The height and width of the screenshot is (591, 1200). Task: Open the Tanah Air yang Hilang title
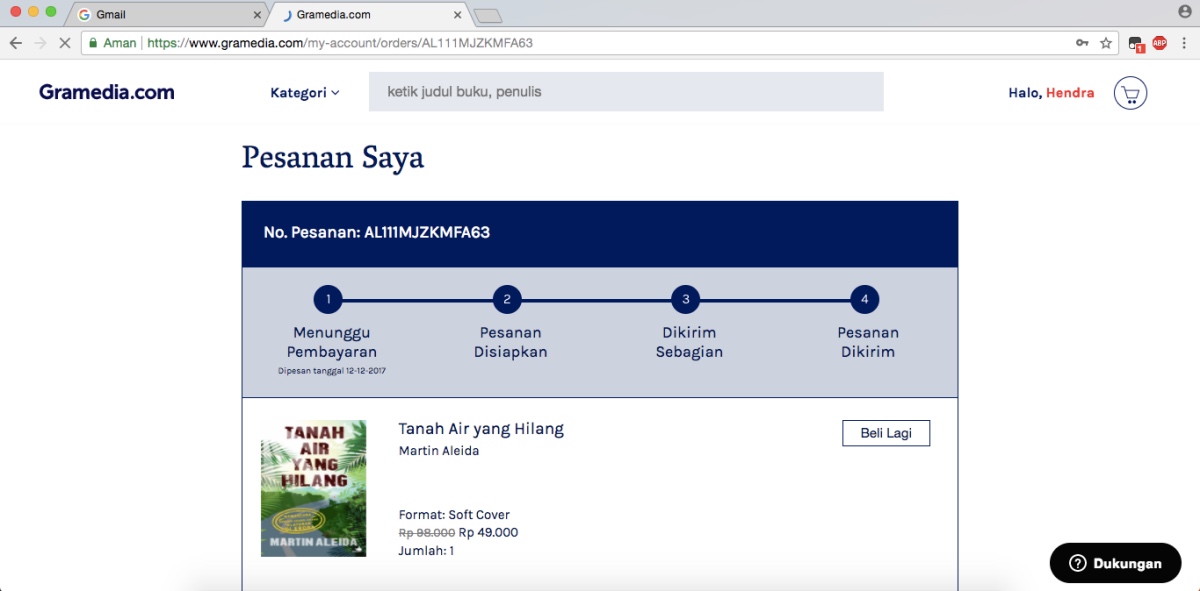click(481, 429)
